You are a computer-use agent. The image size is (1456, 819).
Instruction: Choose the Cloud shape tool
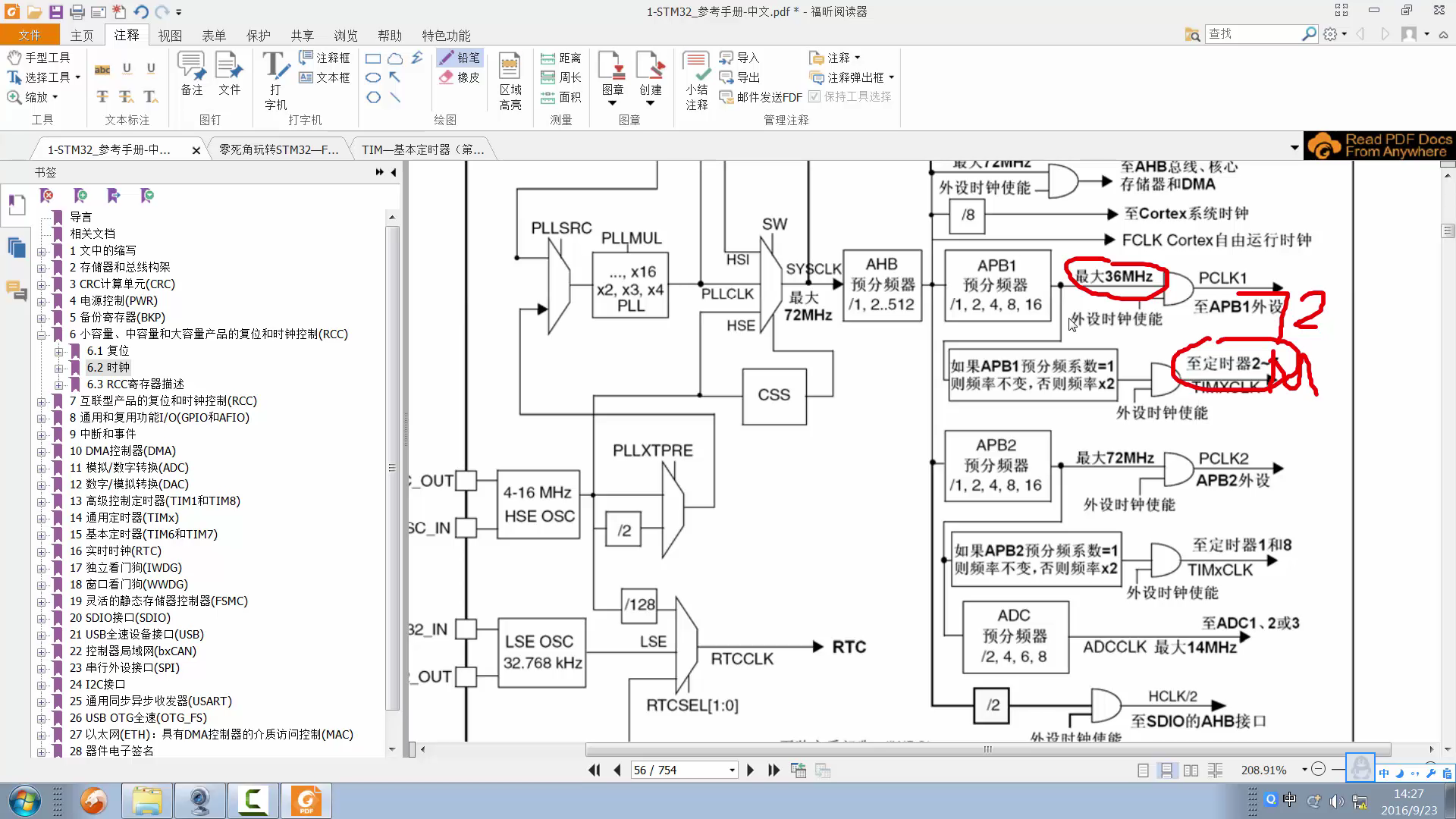click(395, 58)
